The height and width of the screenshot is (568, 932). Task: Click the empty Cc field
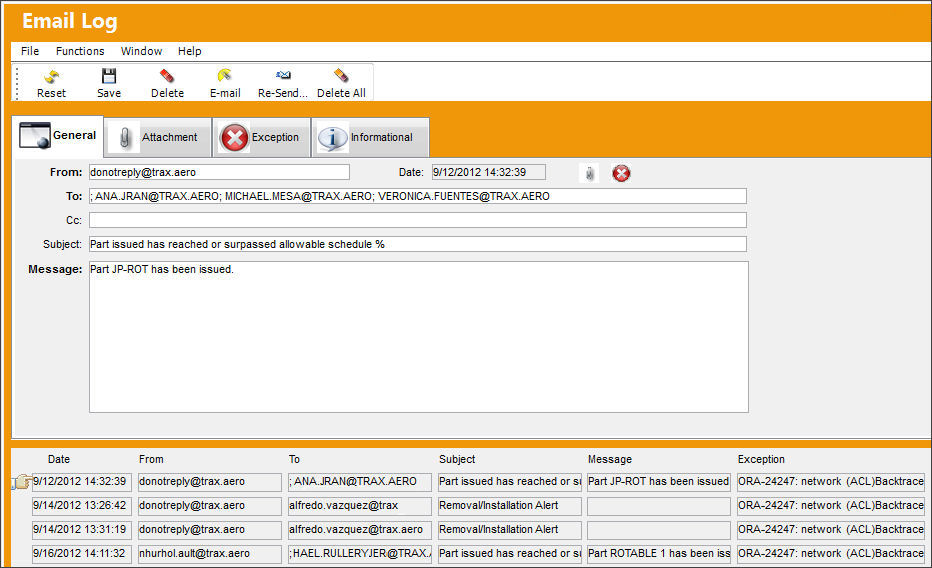(418, 220)
